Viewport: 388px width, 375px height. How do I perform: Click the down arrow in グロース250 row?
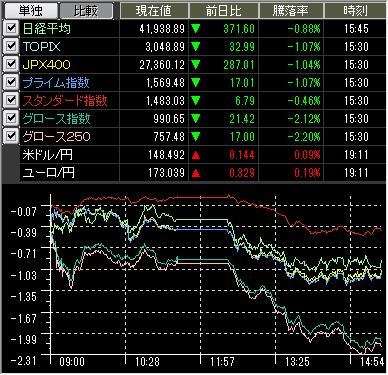pyautogui.click(x=196, y=137)
